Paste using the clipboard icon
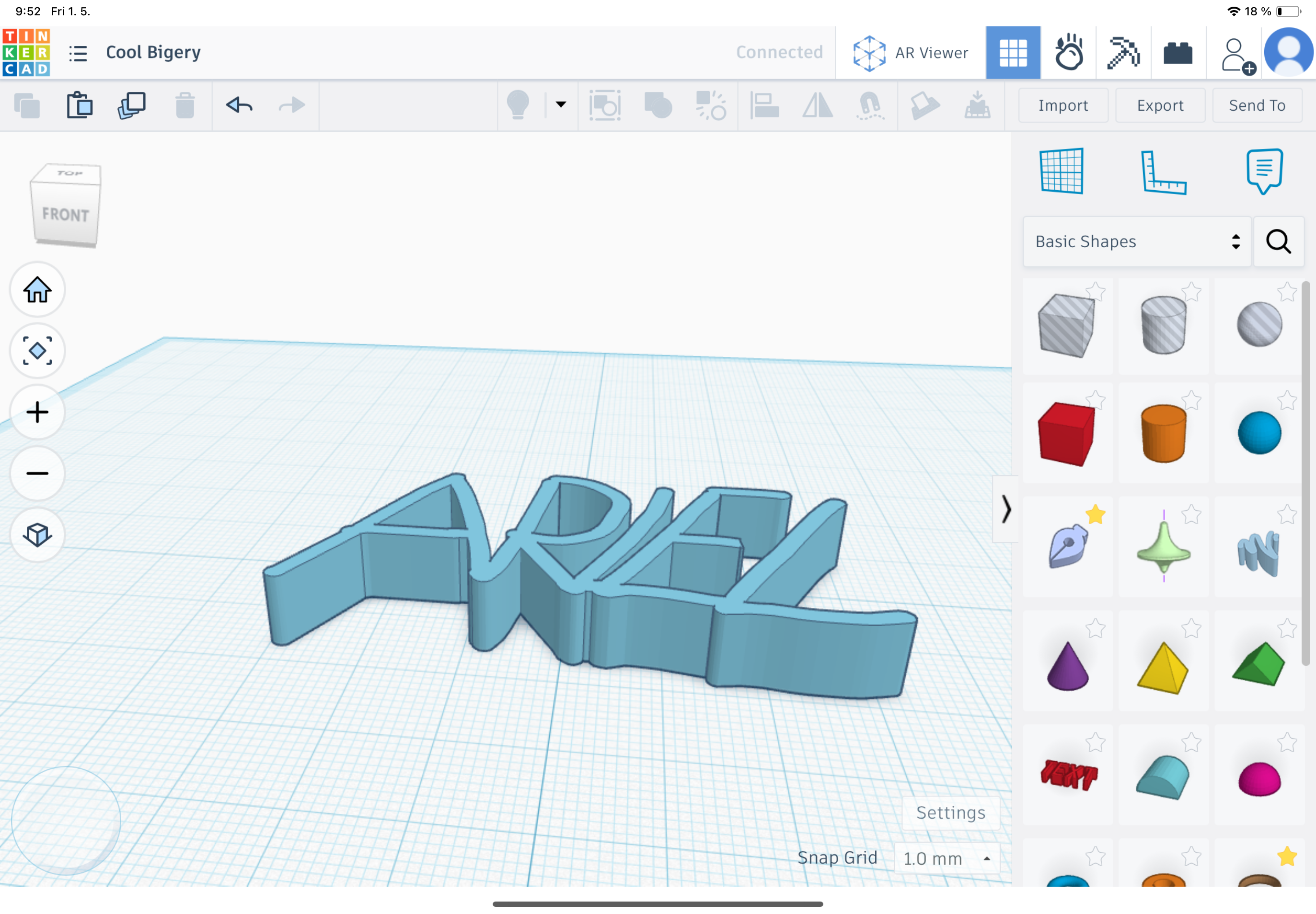Image resolution: width=1316 pixels, height=914 pixels. point(79,105)
